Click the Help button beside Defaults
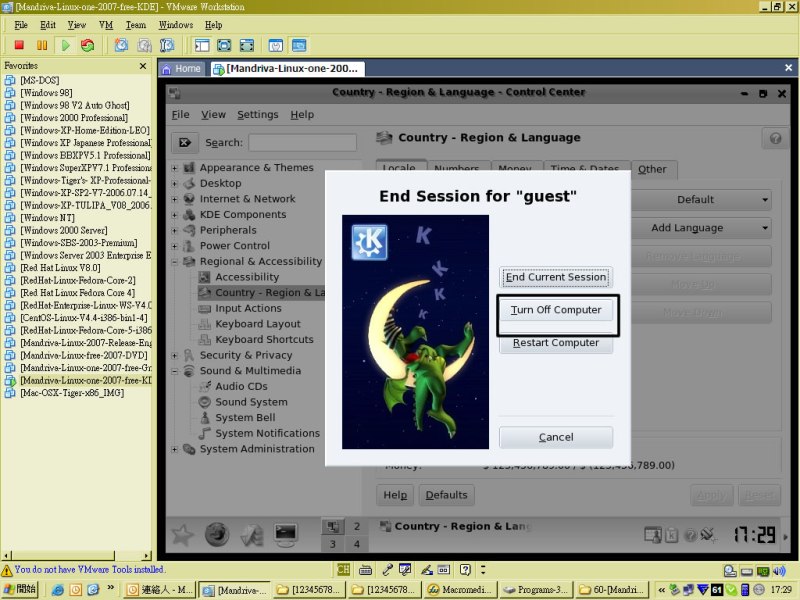Viewport: 800px width, 600px height. pyautogui.click(x=395, y=495)
